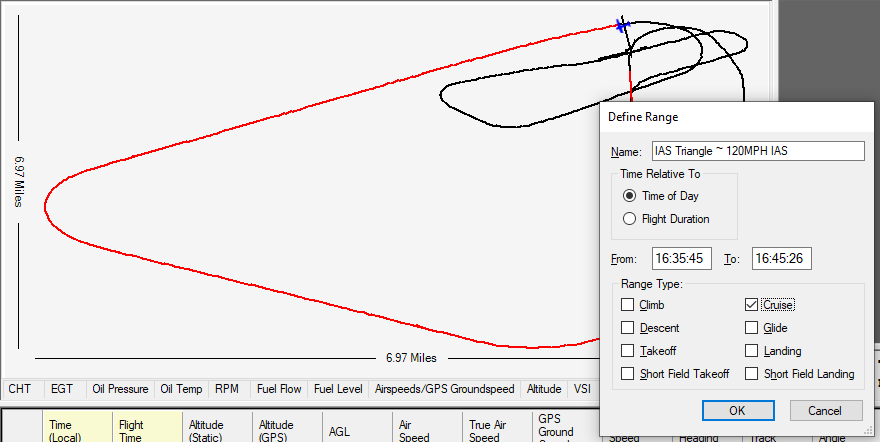
Task: Open the Fuel Level tab
Action: pos(338,389)
